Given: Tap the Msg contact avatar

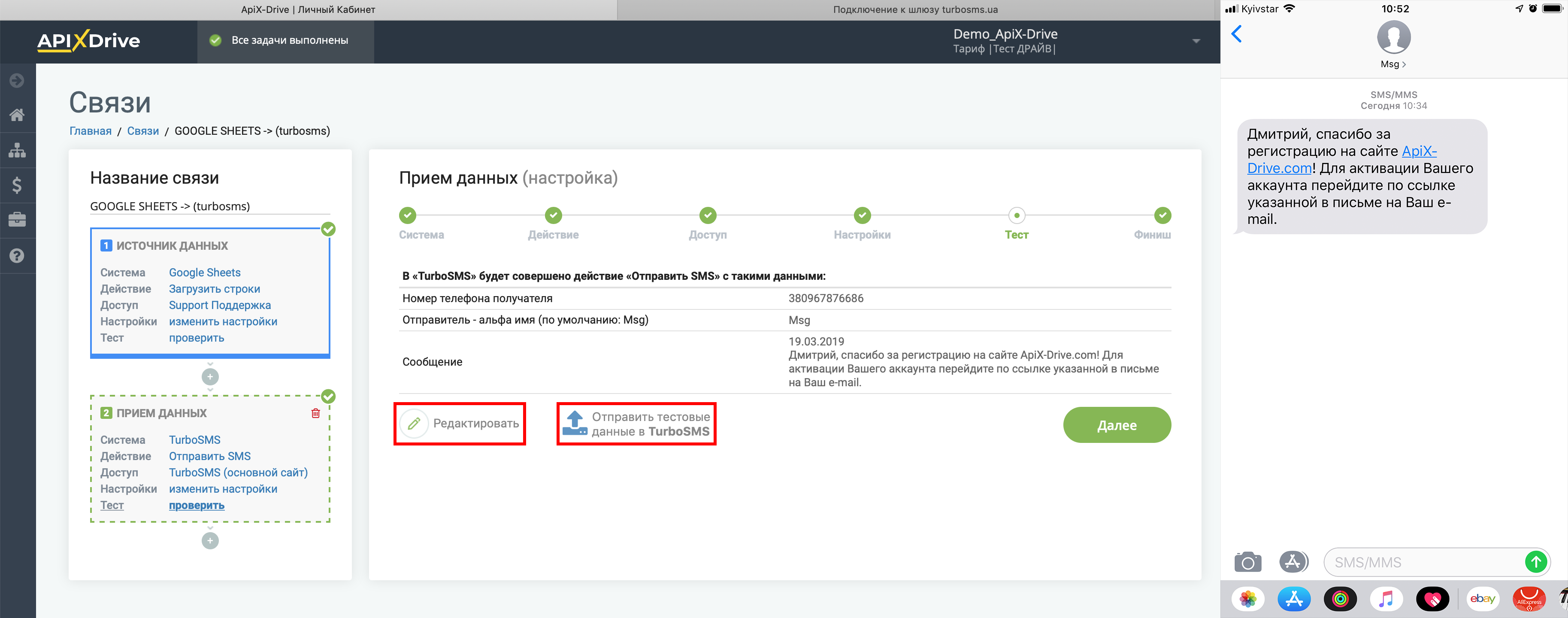Looking at the screenshot, I should pos(1393,37).
